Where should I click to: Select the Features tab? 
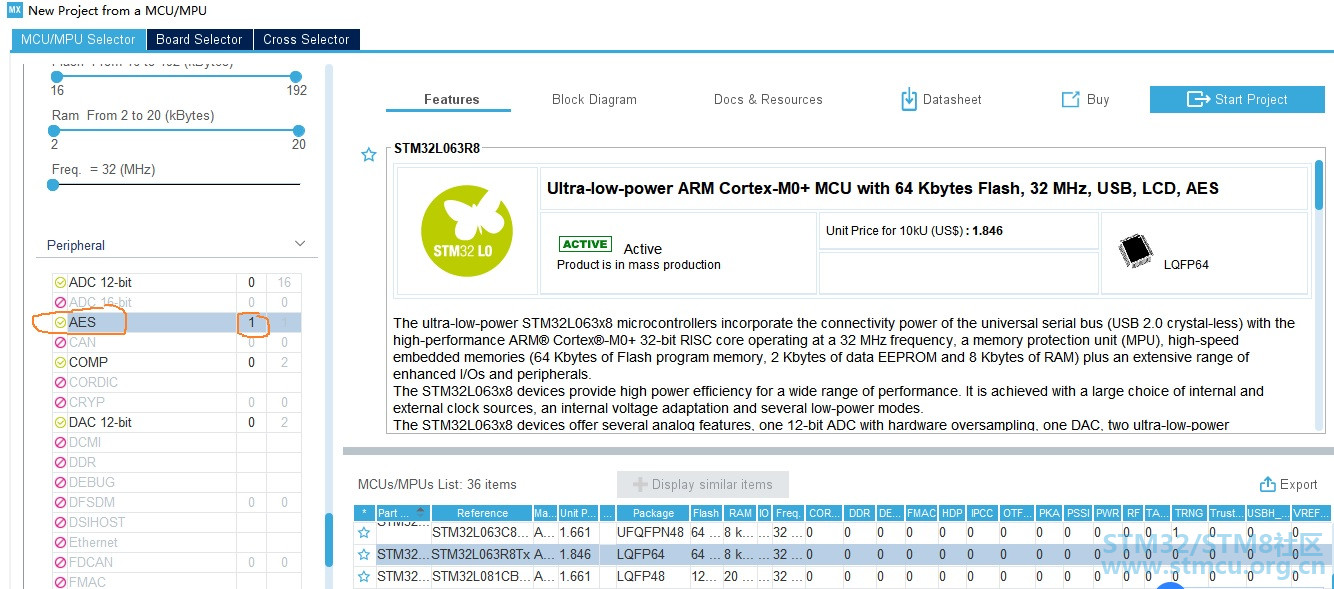coord(451,99)
